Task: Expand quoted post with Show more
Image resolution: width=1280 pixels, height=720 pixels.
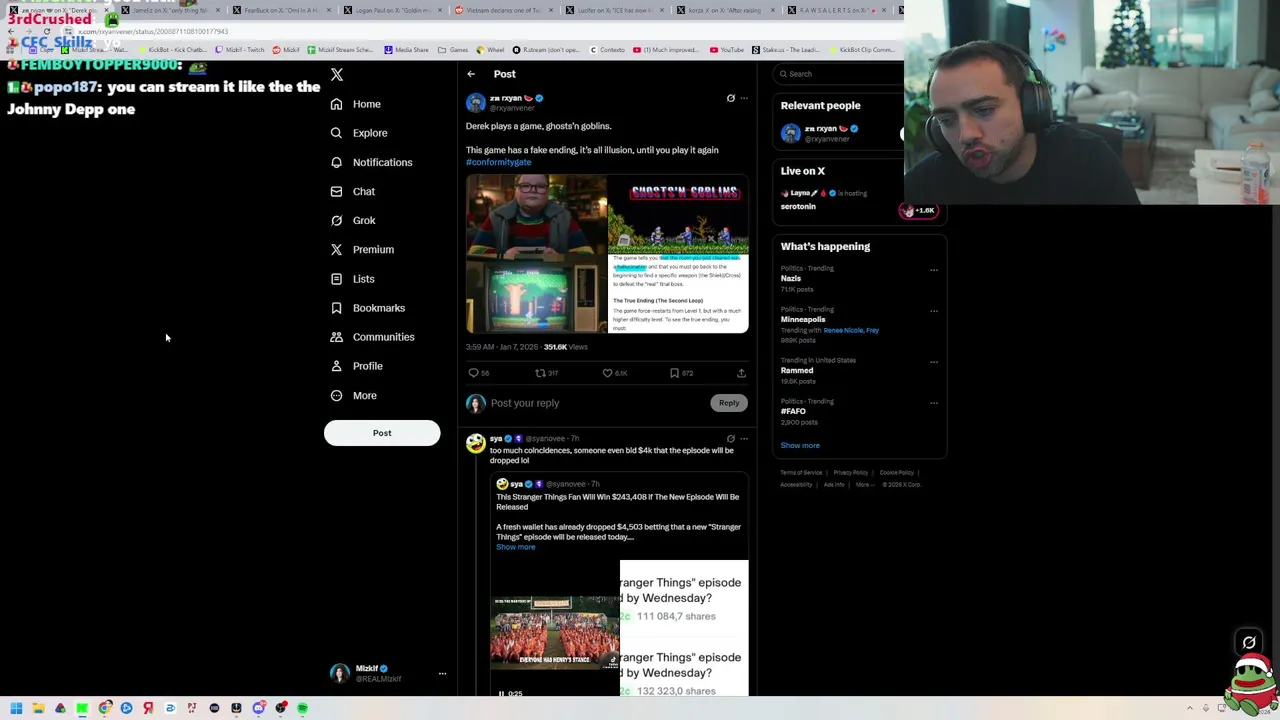Action: coord(516,547)
